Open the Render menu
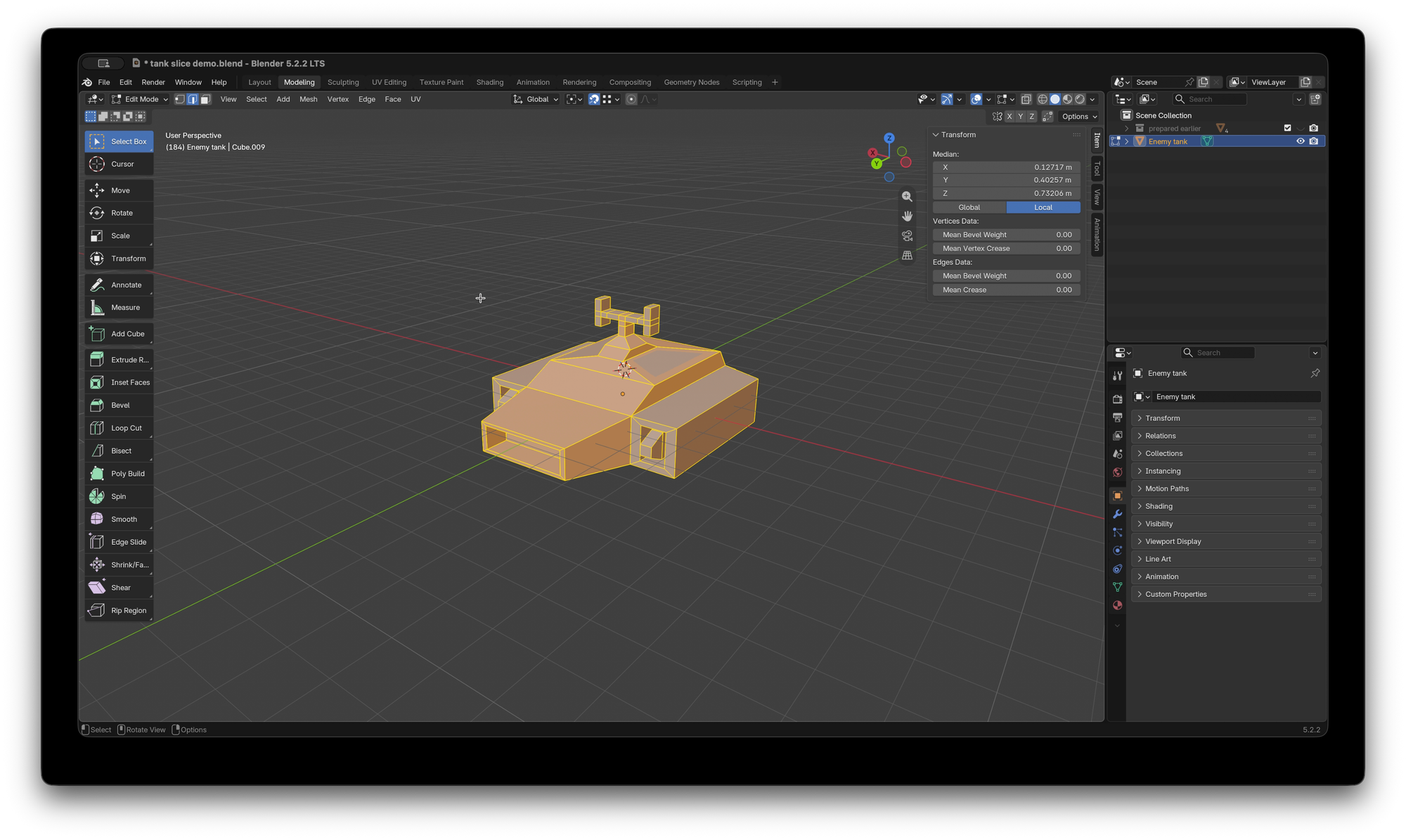The width and height of the screenshot is (1406, 840). click(153, 82)
